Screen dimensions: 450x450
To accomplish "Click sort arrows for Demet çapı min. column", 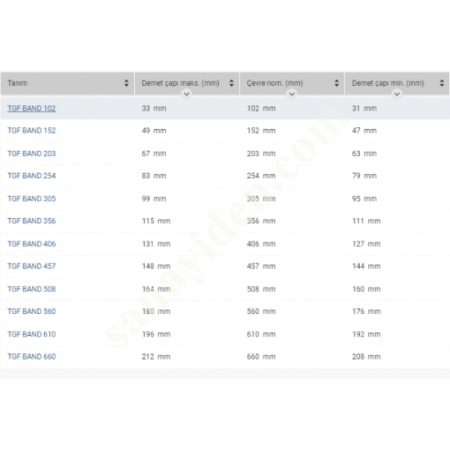I will point(442,83).
